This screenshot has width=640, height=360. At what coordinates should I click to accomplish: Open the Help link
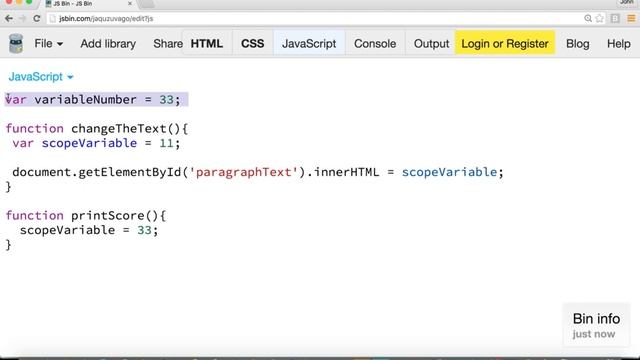point(618,44)
